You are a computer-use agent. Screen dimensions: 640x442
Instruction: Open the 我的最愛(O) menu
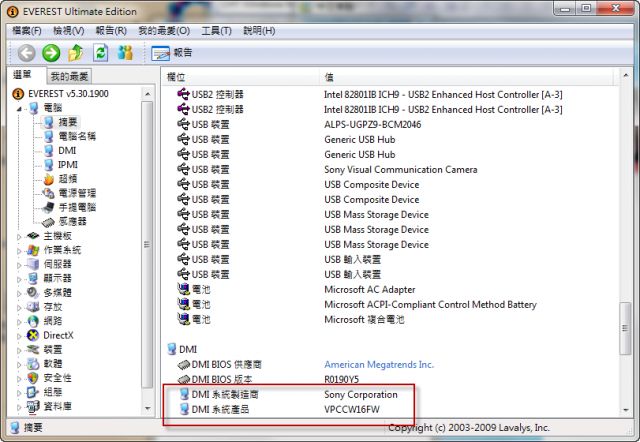pos(164,31)
